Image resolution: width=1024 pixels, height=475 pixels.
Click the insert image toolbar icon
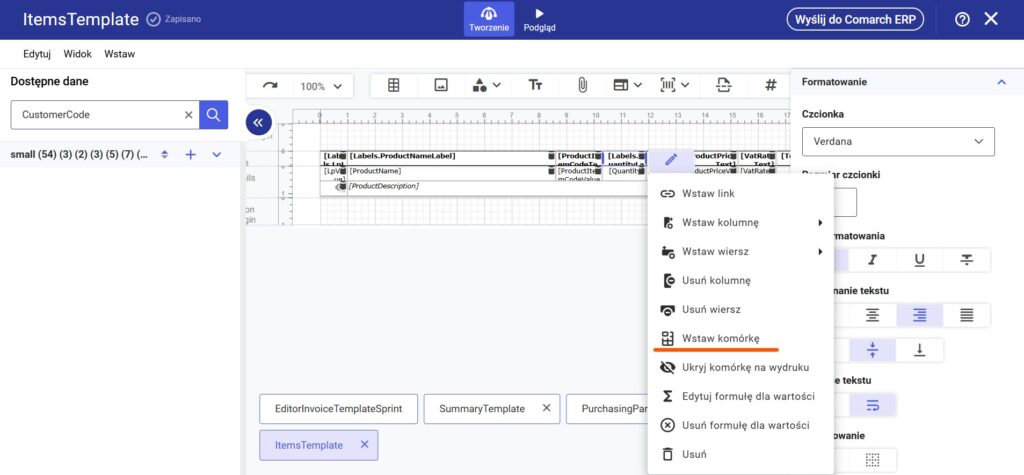pos(440,86)
